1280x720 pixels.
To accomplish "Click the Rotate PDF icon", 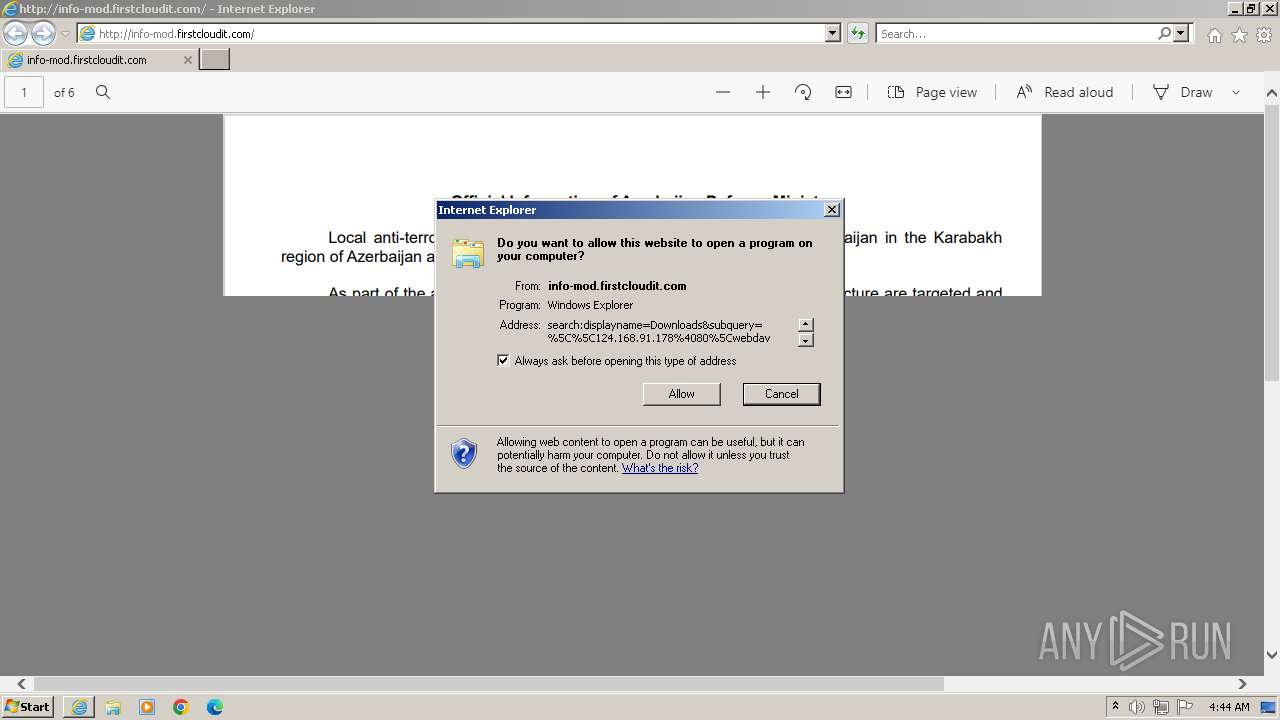I will (803, 92).
